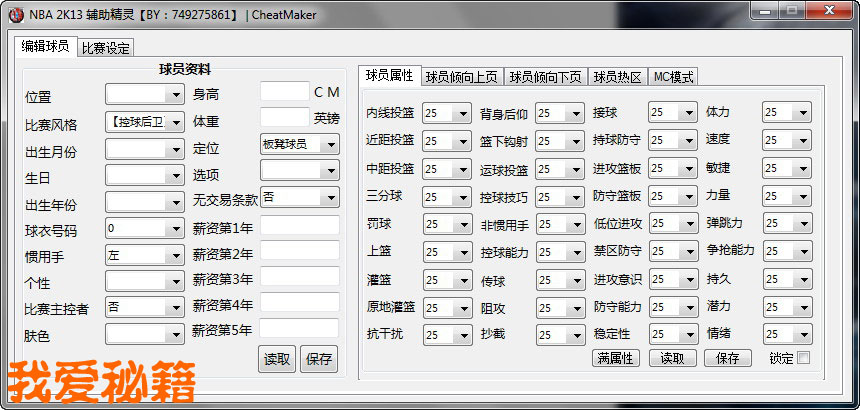
Task: Toggle the 锁定 checkbox
Action: pos(803,357)
